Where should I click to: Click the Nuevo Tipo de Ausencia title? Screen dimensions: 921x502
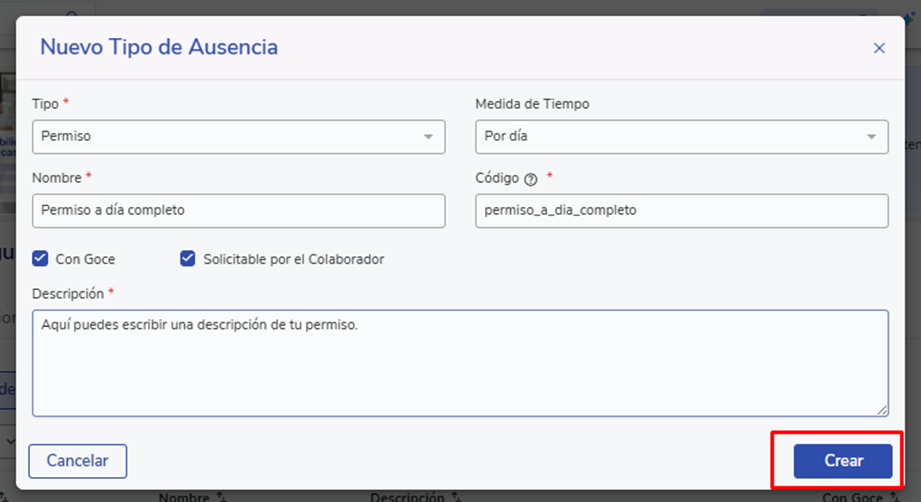point(159,47)
